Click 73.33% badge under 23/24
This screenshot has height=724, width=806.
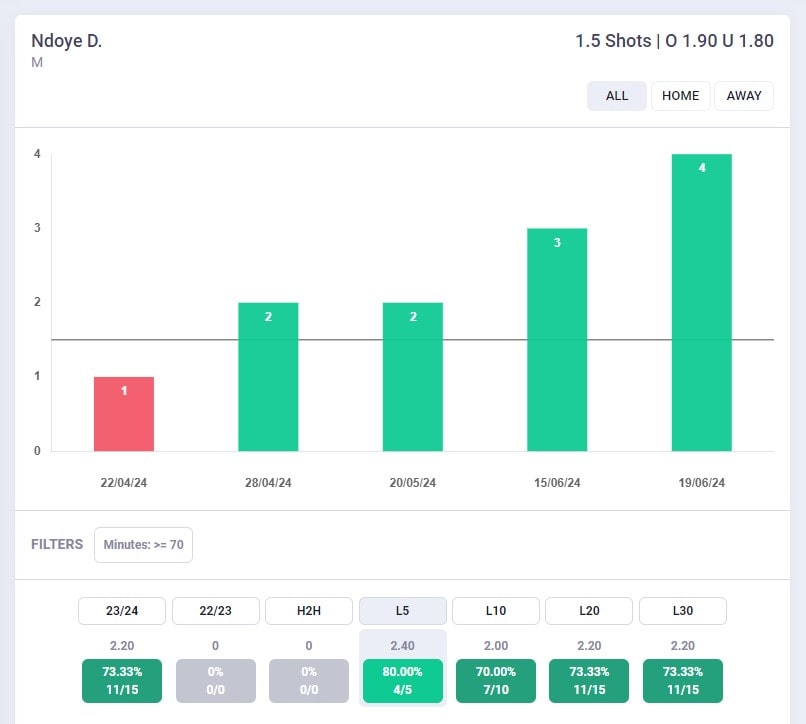(x=122, y=680)
